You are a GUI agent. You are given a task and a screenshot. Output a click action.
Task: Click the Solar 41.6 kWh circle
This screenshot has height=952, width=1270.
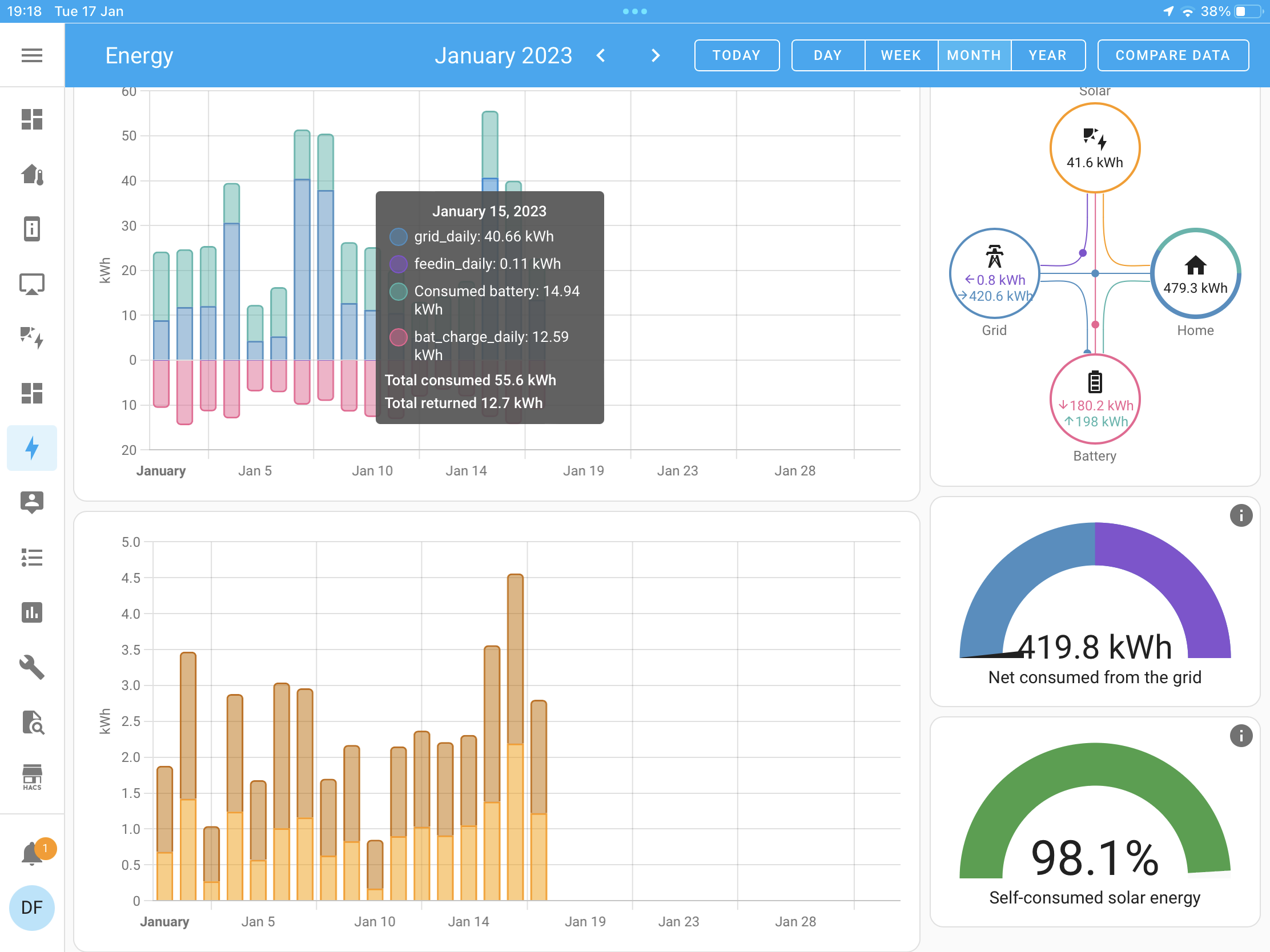click(x=1094, y=148)
